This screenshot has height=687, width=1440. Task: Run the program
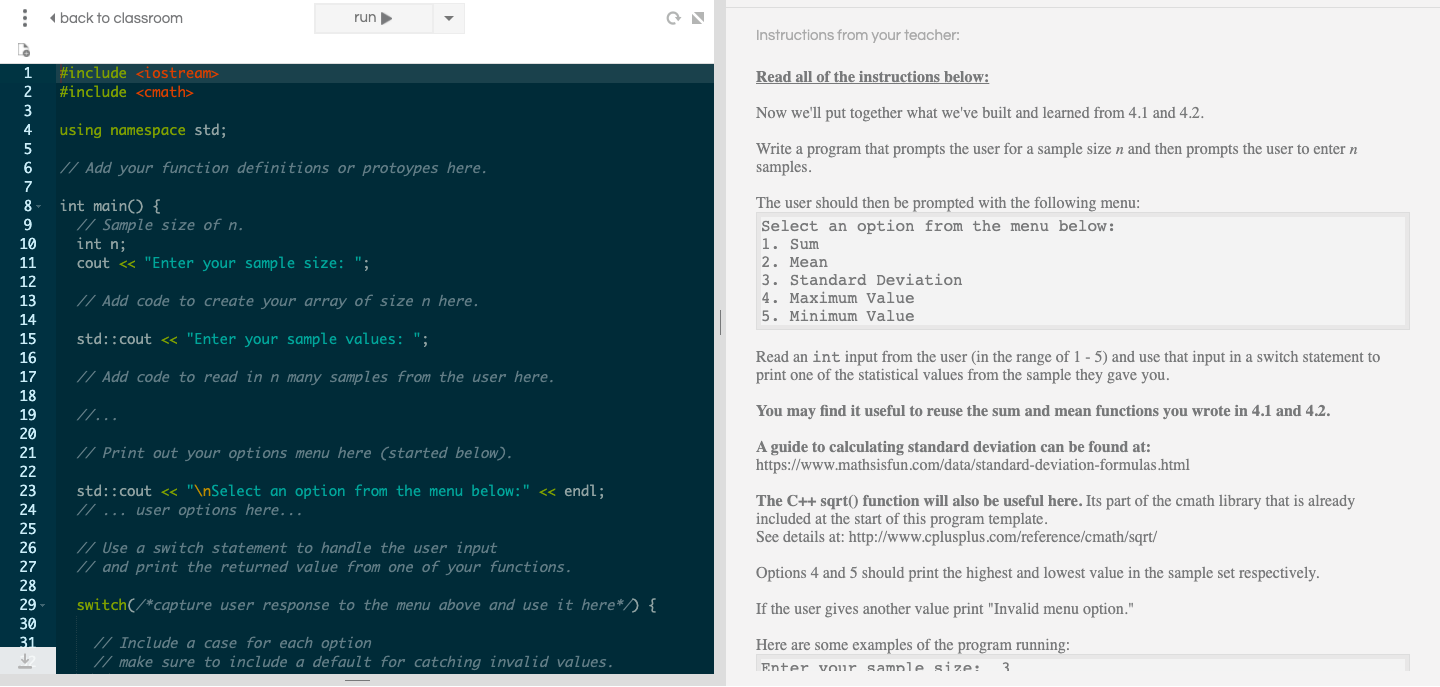(x=374, y=18)
